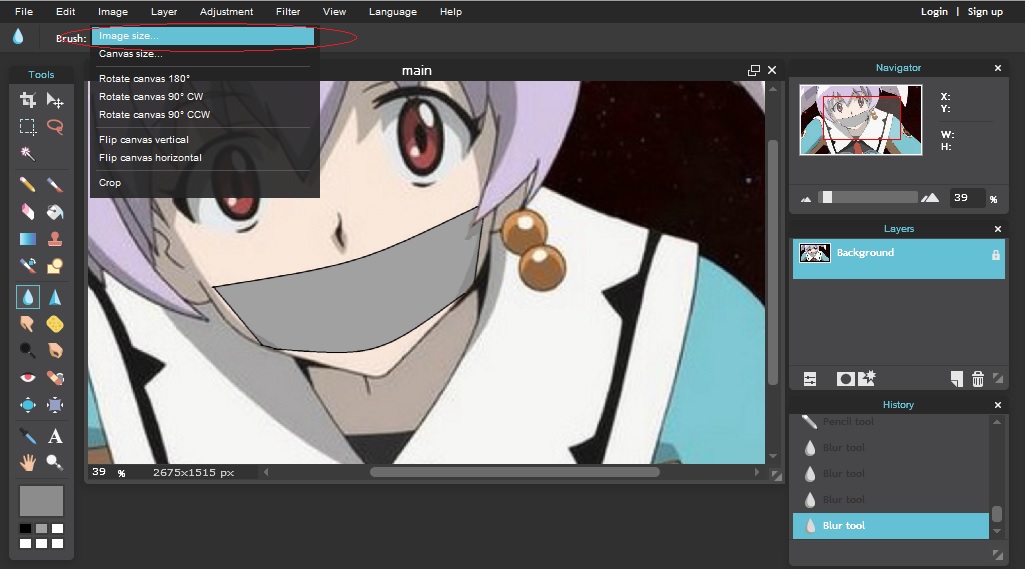Jump to Pencil tool history state
Viewport: 1025px width, 569px height.
891,422
